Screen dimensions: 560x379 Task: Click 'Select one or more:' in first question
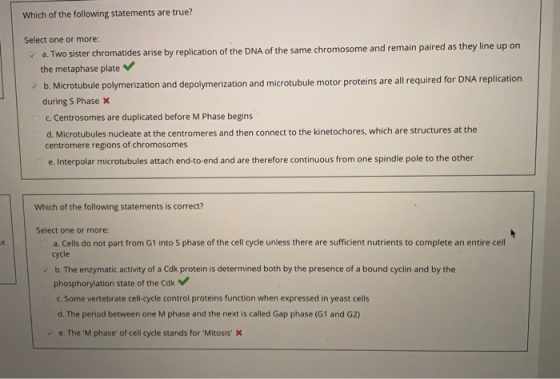(x=62, y=39)
